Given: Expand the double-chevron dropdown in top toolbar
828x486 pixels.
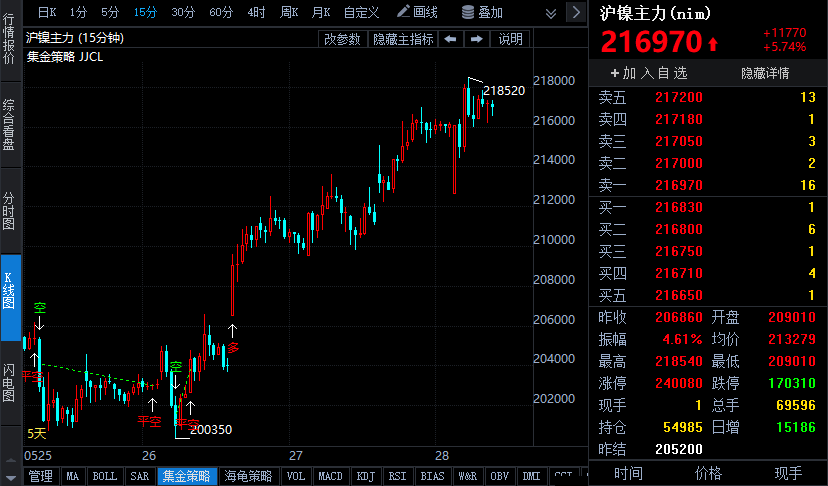Looking at the screenshot, I should 551,13.
